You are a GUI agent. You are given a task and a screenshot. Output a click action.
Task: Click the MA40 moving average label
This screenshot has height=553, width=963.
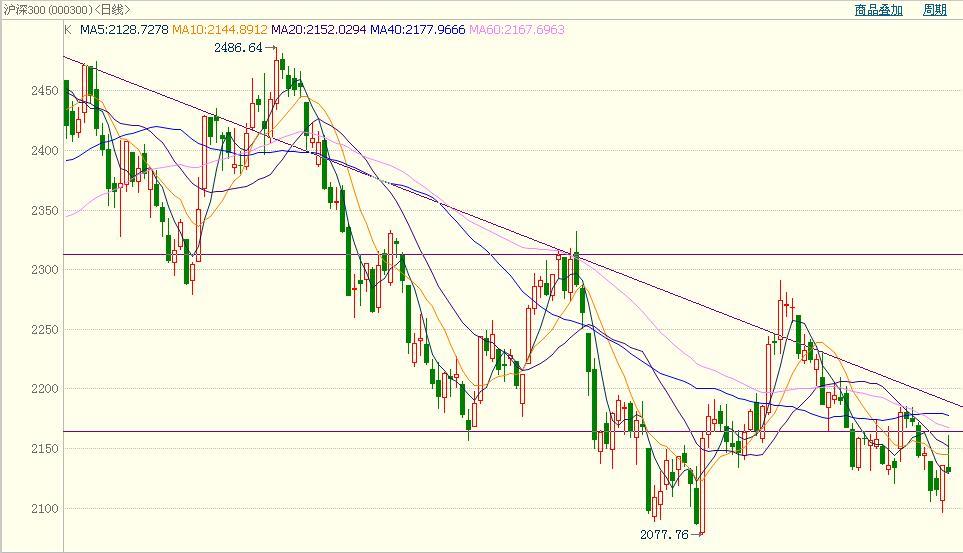[x=417, y=30]
